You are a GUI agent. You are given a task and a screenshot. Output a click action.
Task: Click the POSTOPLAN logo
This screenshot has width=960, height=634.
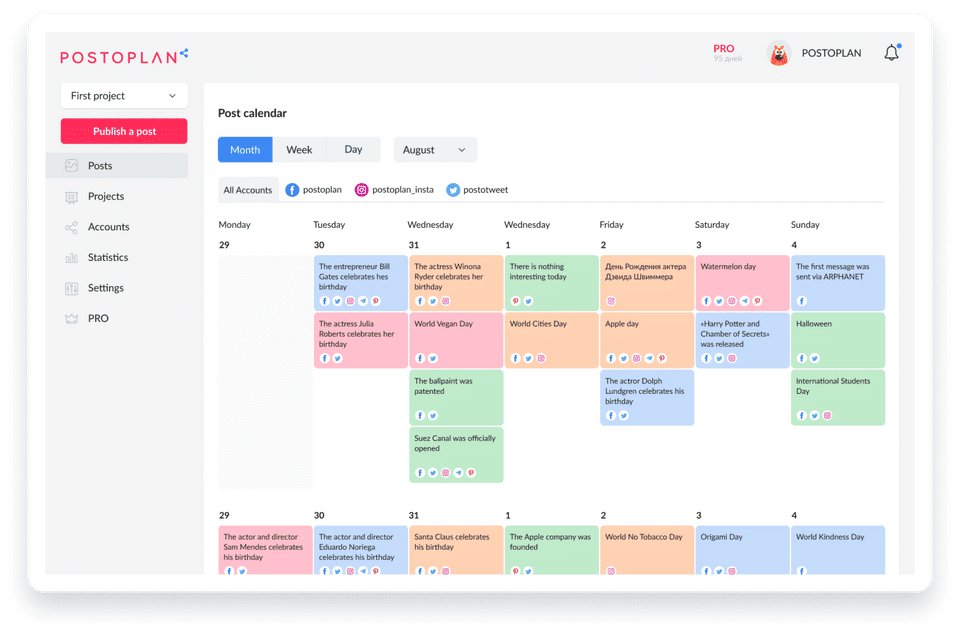coord(124,56)
